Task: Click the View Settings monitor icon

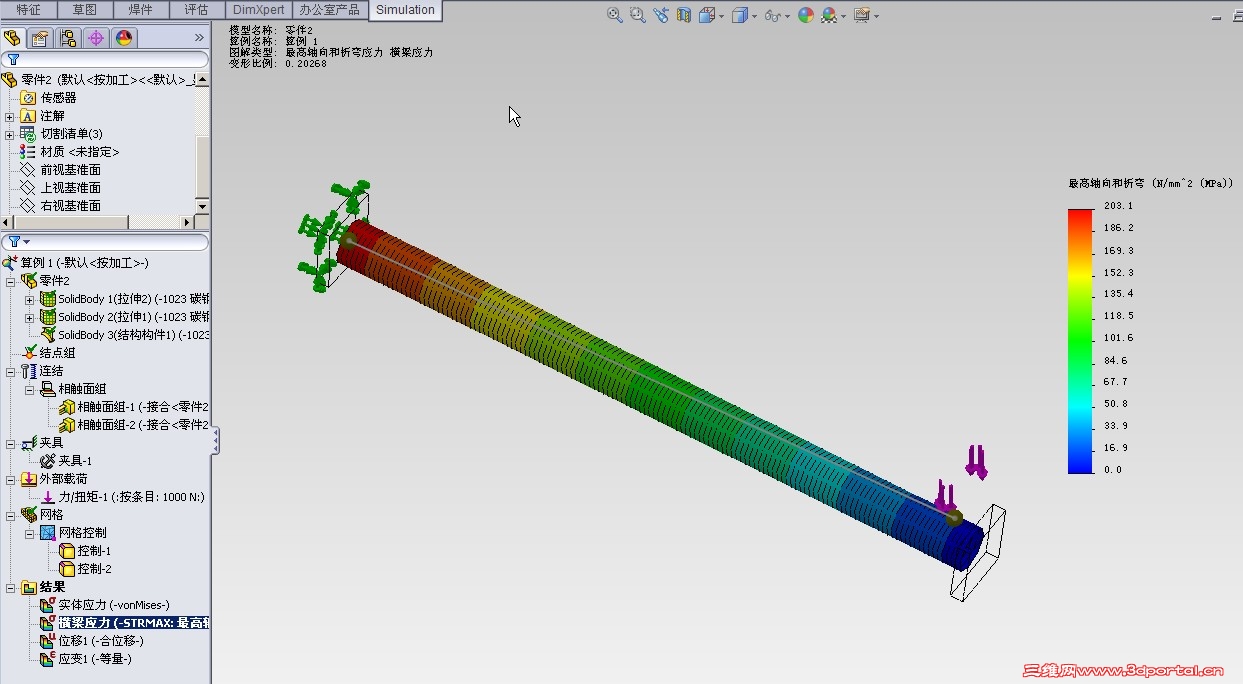Action: pyautogui.click(x=862, y=15)
